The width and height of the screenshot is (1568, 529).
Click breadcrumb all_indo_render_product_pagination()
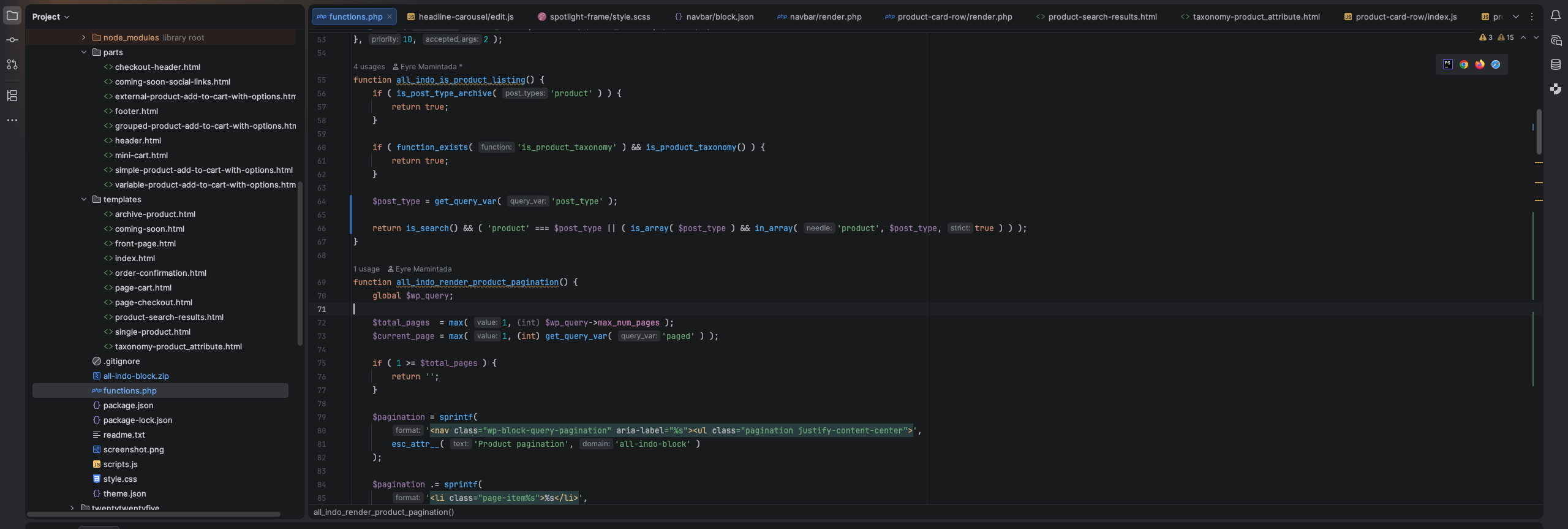tap(384, 512)
